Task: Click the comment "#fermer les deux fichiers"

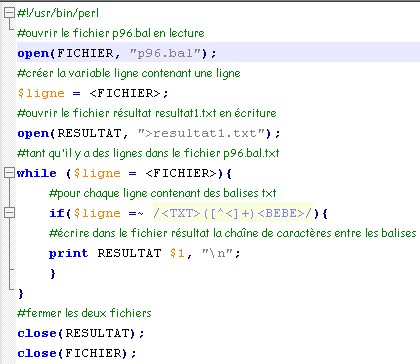Action: click(x=84, y=313)
